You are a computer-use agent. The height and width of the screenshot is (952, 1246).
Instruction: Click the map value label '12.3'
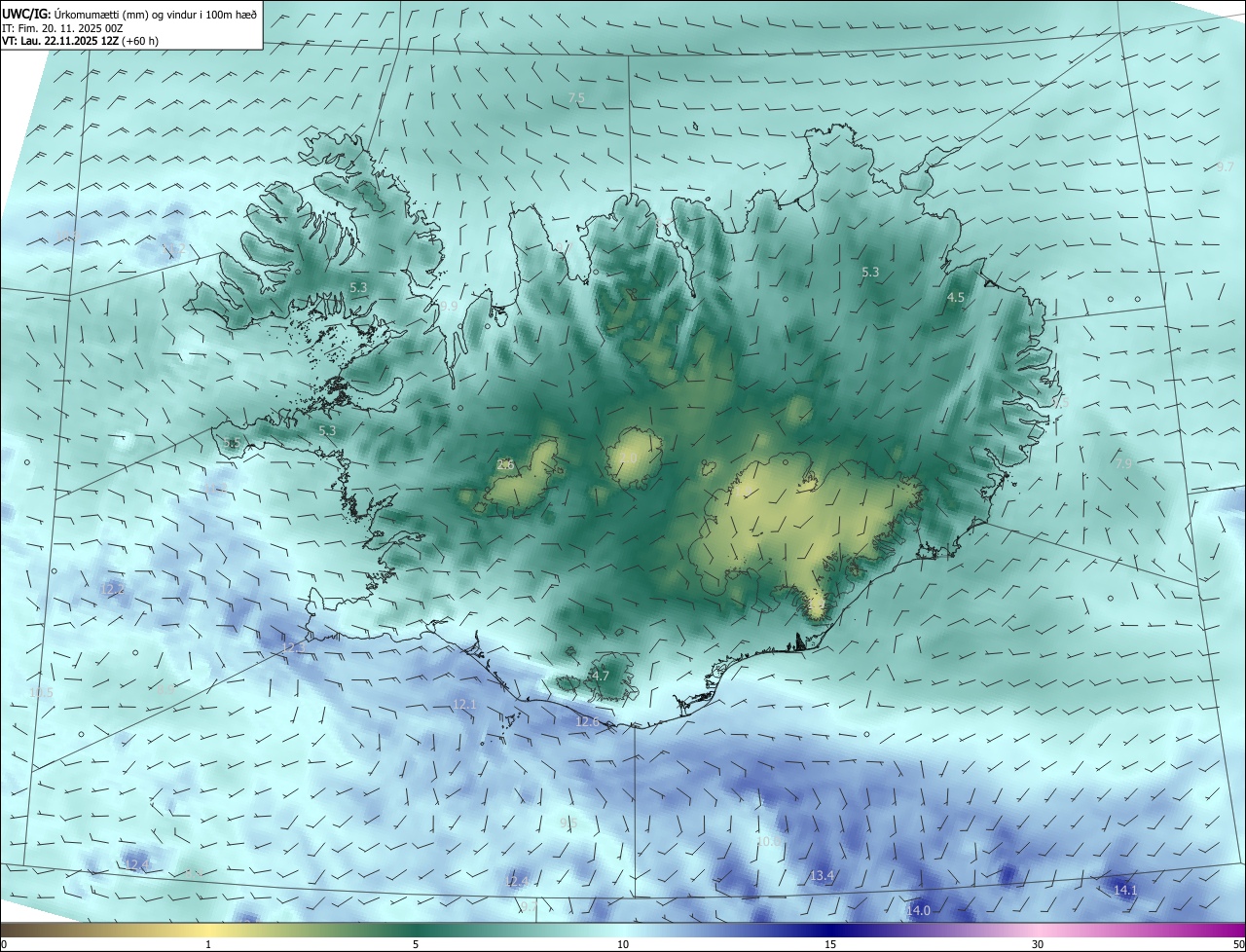294,647
